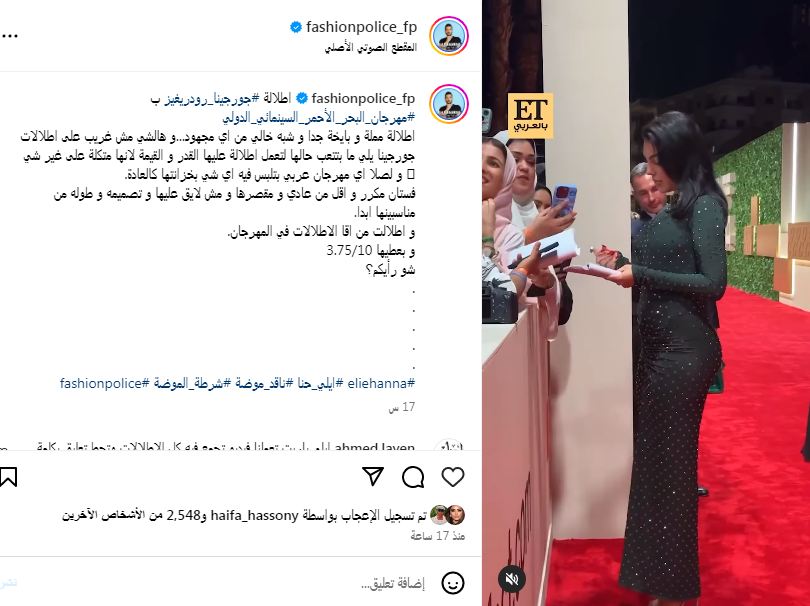Open the #eliehanna hashtag
810x606 pixels.
click(x=381, y=383)
